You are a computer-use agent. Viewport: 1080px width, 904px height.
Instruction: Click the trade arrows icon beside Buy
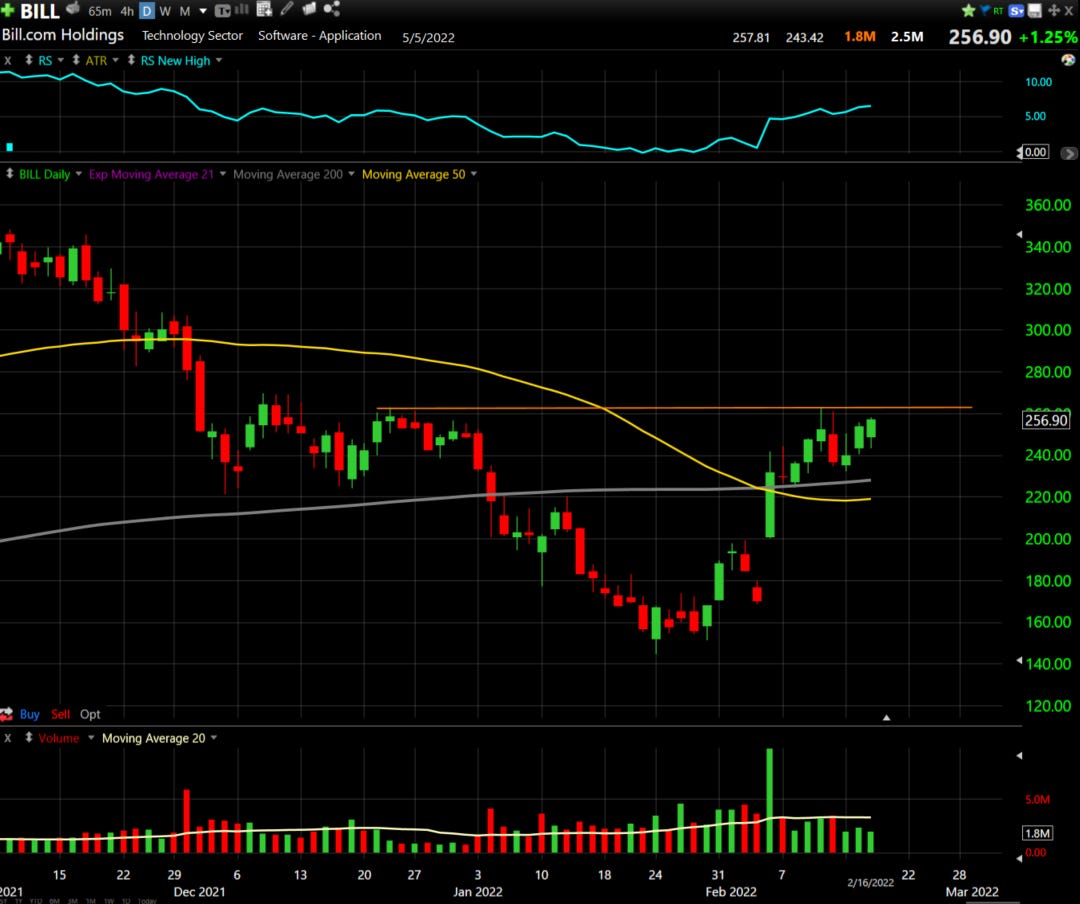click(x=7, y=714)
